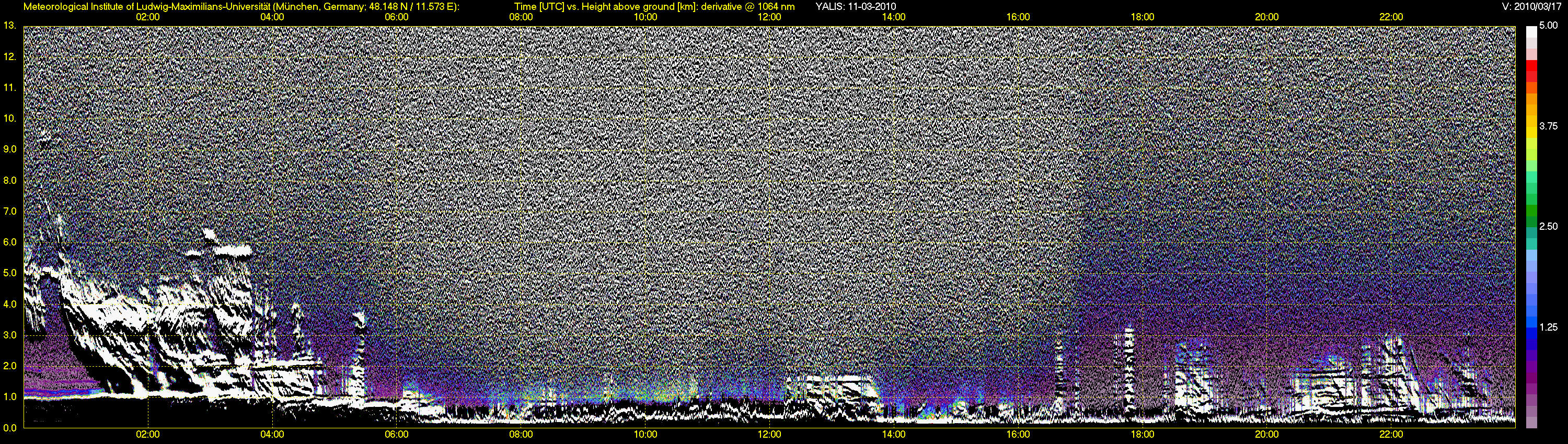Click the '0.0' height axis label
Image resolution: width=1568 pixels, height=444 pixels.
[9, 428]
